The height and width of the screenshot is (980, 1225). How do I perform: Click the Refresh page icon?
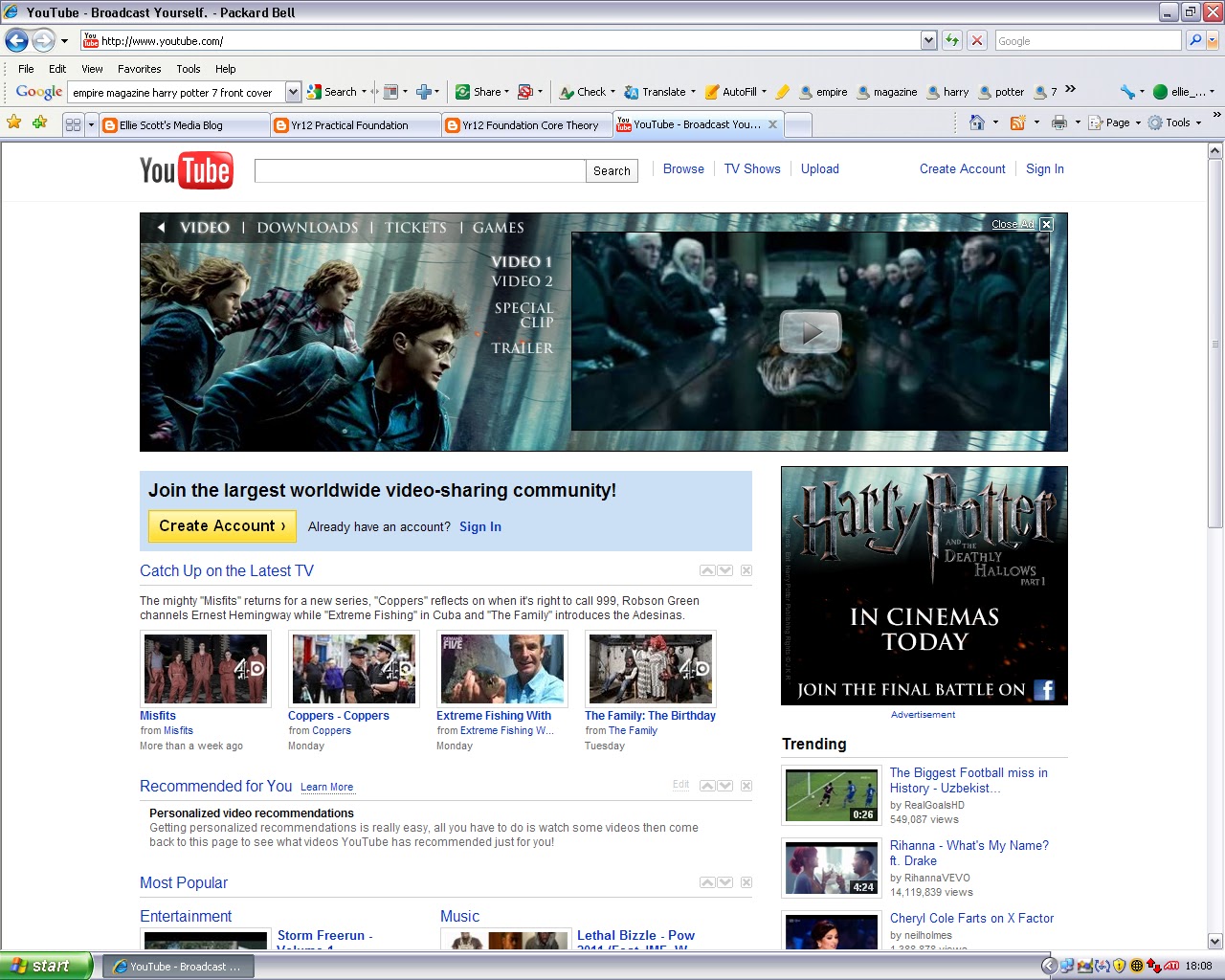tap(951, 40)
